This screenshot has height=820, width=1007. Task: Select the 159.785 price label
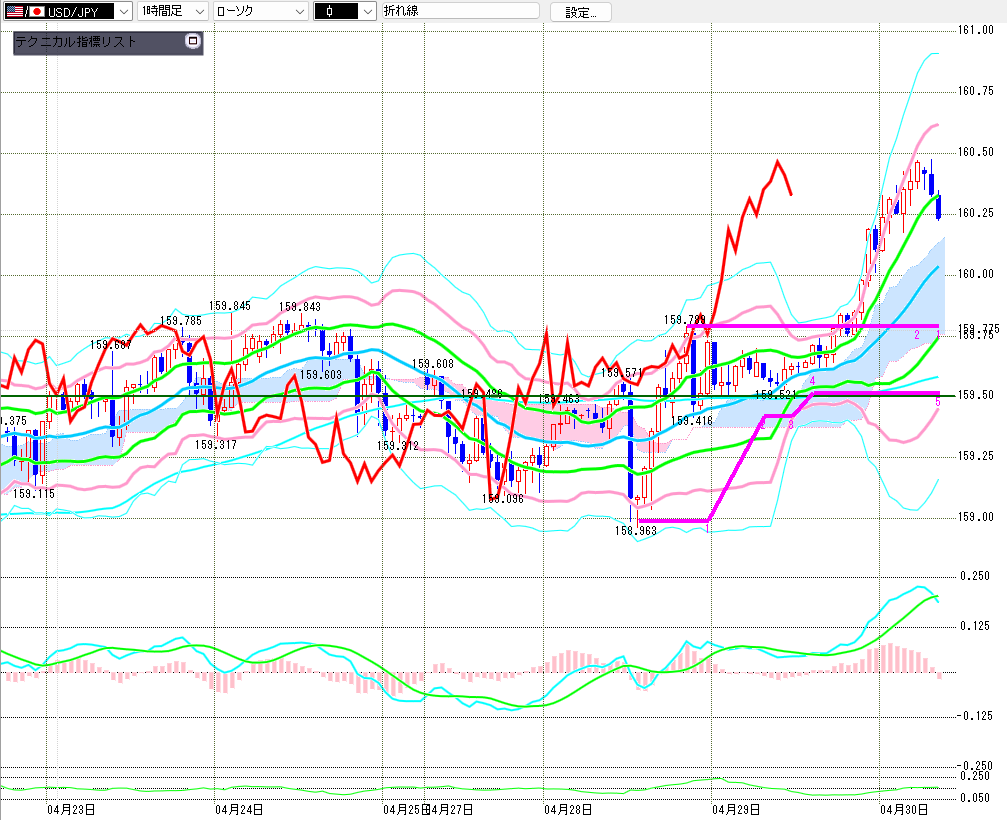point(181,321)
